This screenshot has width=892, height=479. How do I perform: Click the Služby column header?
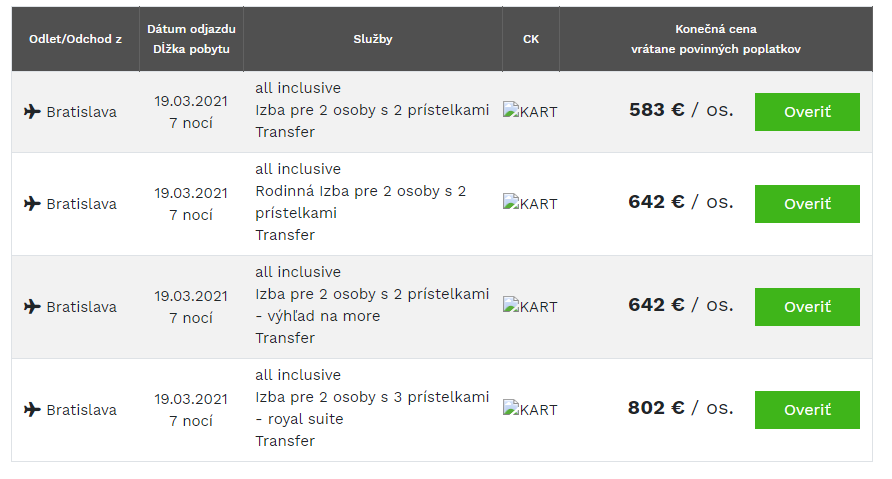pos(373,39)
